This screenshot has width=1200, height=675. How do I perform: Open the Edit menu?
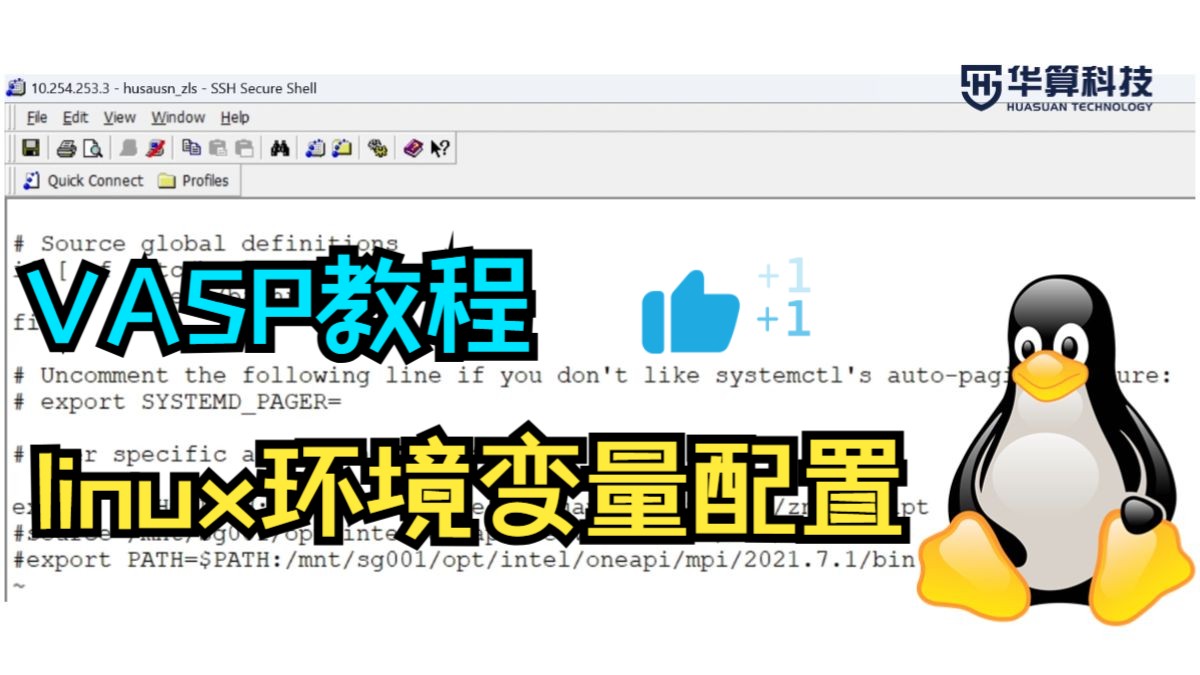(75, 118)
